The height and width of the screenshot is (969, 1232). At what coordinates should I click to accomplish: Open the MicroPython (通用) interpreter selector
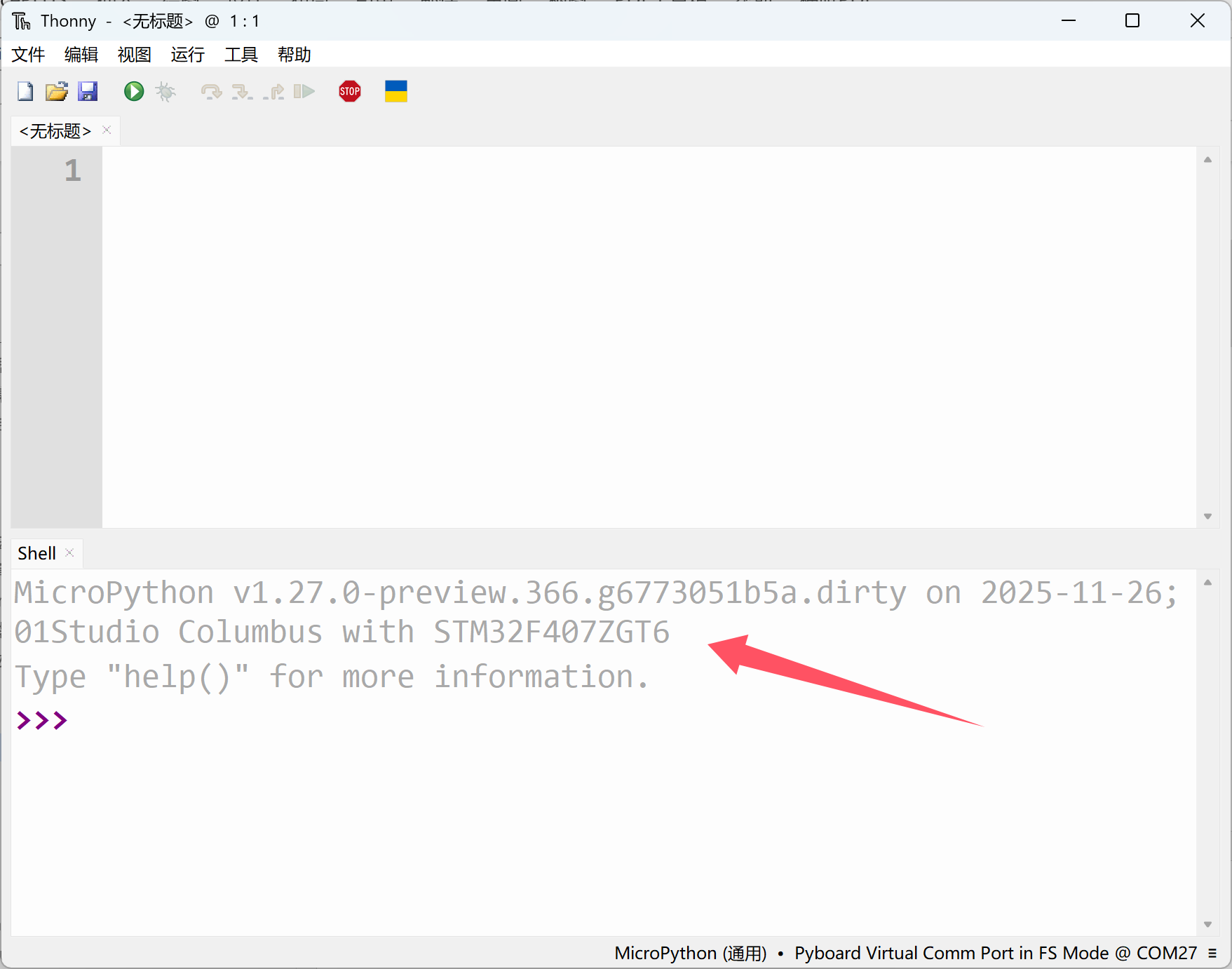coord(689,953)
